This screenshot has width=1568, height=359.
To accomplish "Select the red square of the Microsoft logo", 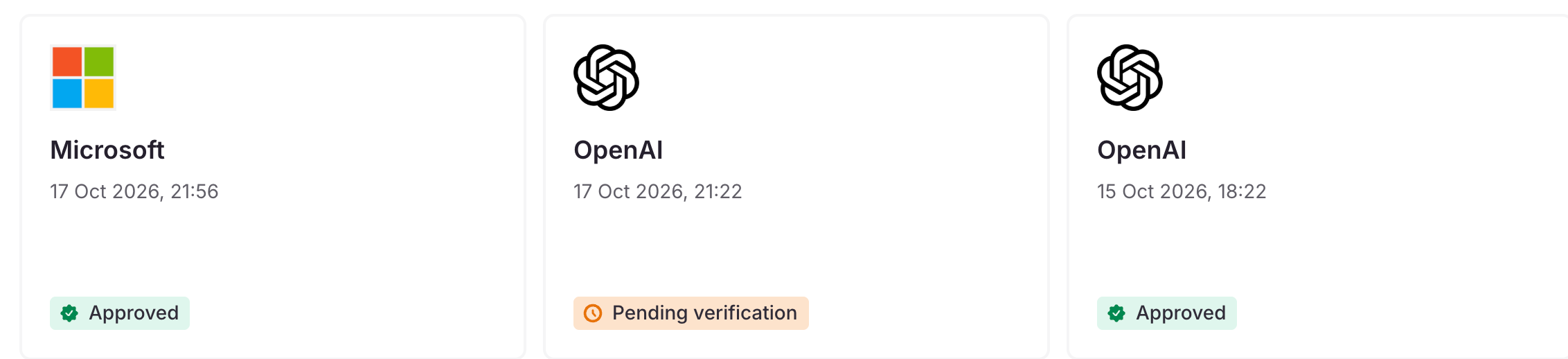I will point(67,62).
